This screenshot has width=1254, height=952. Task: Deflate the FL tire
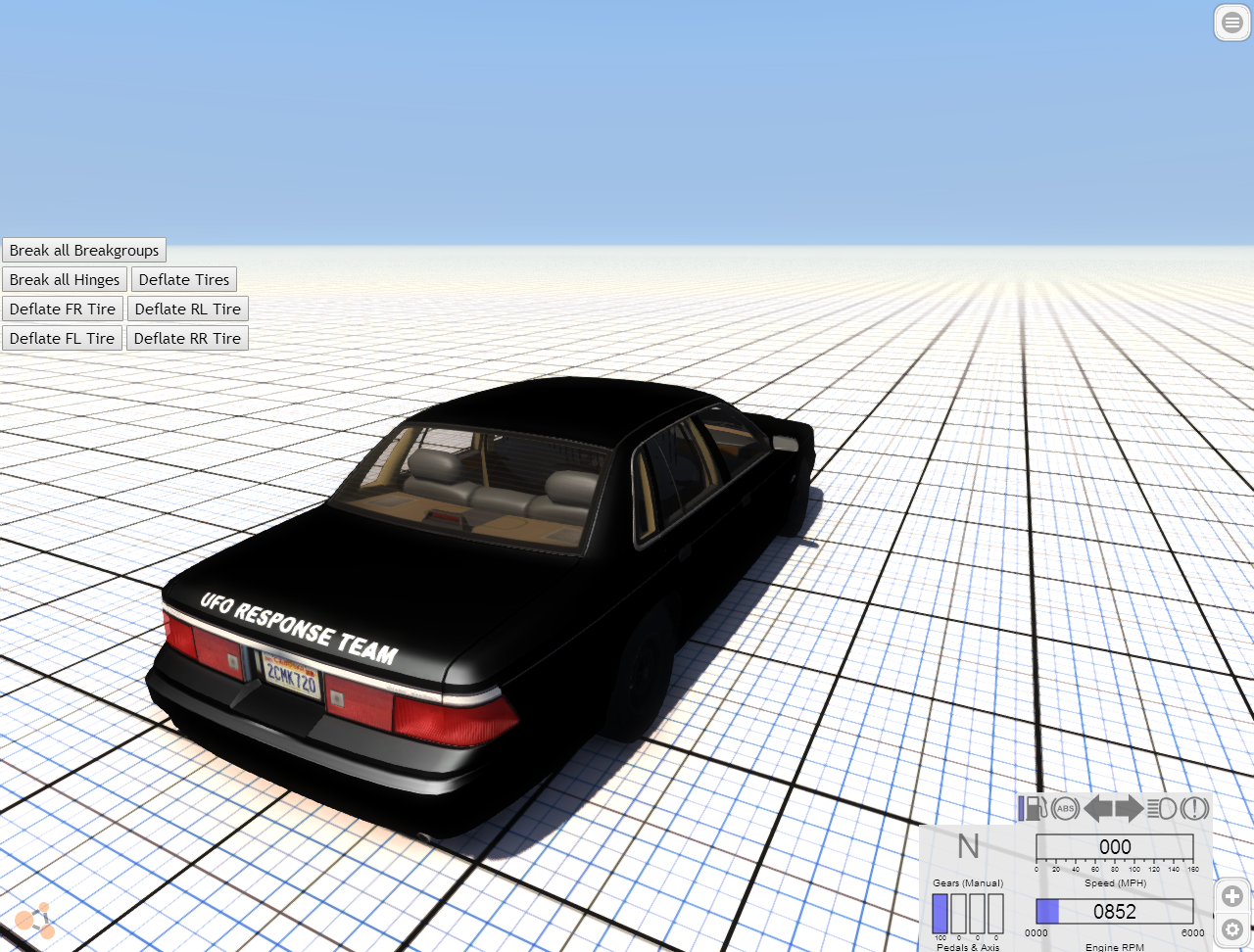point(62,339)
